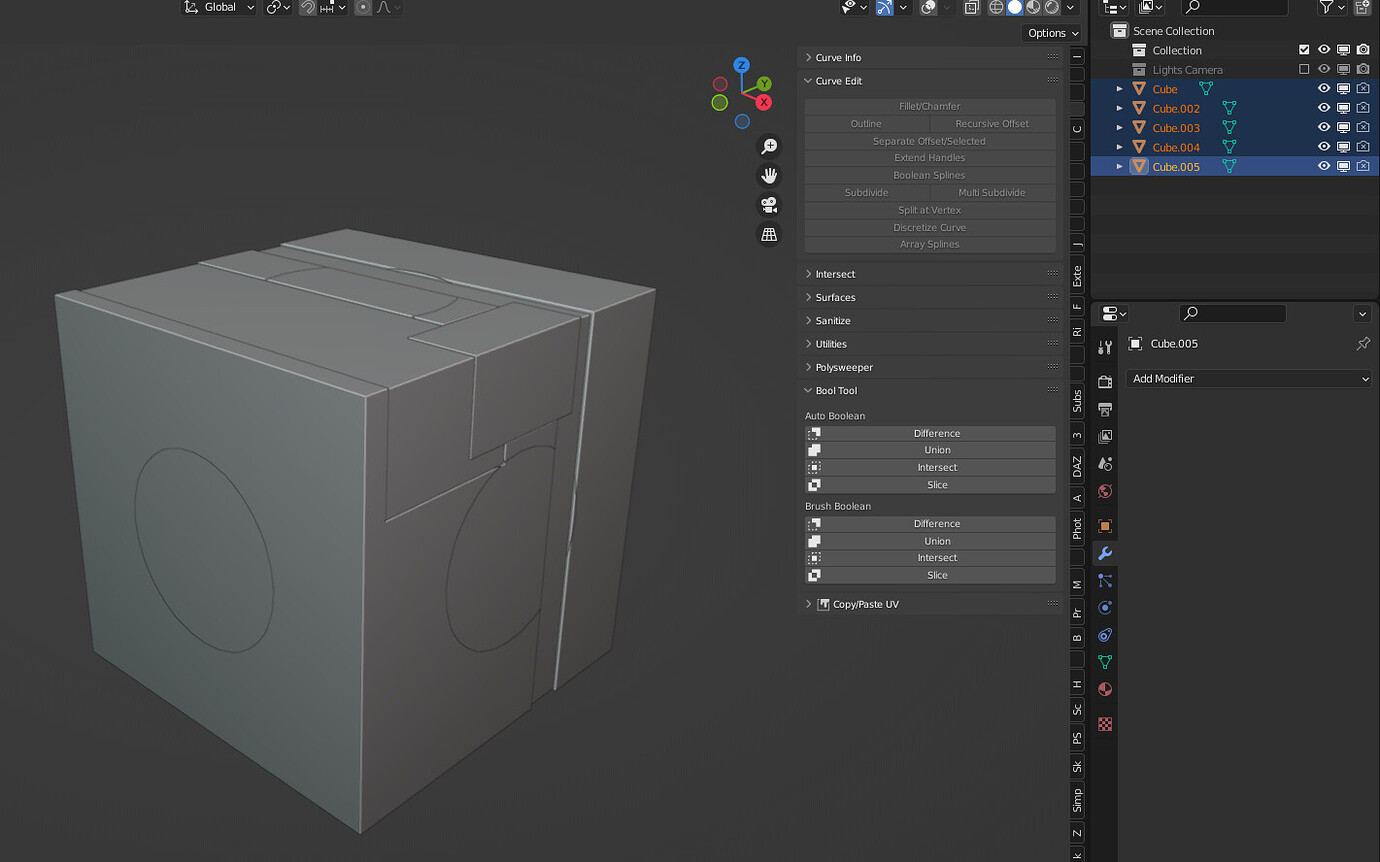The width and height of the screenshot is (1380, 862).
Task: Click the Fillet/Chamfer button
Action: (929, 105)
